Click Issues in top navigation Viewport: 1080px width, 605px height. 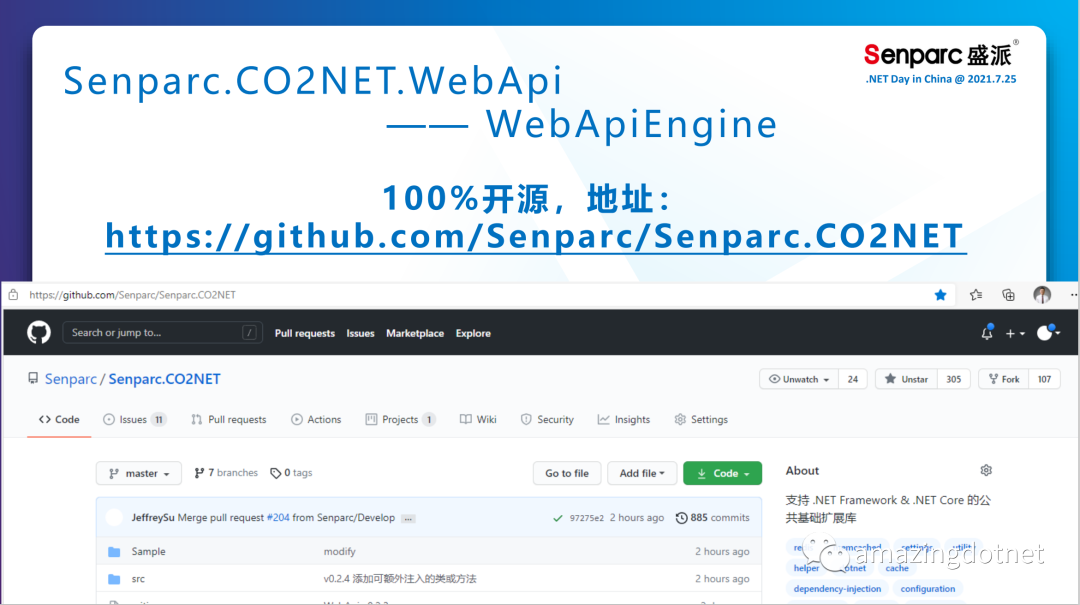coord(360,333)
